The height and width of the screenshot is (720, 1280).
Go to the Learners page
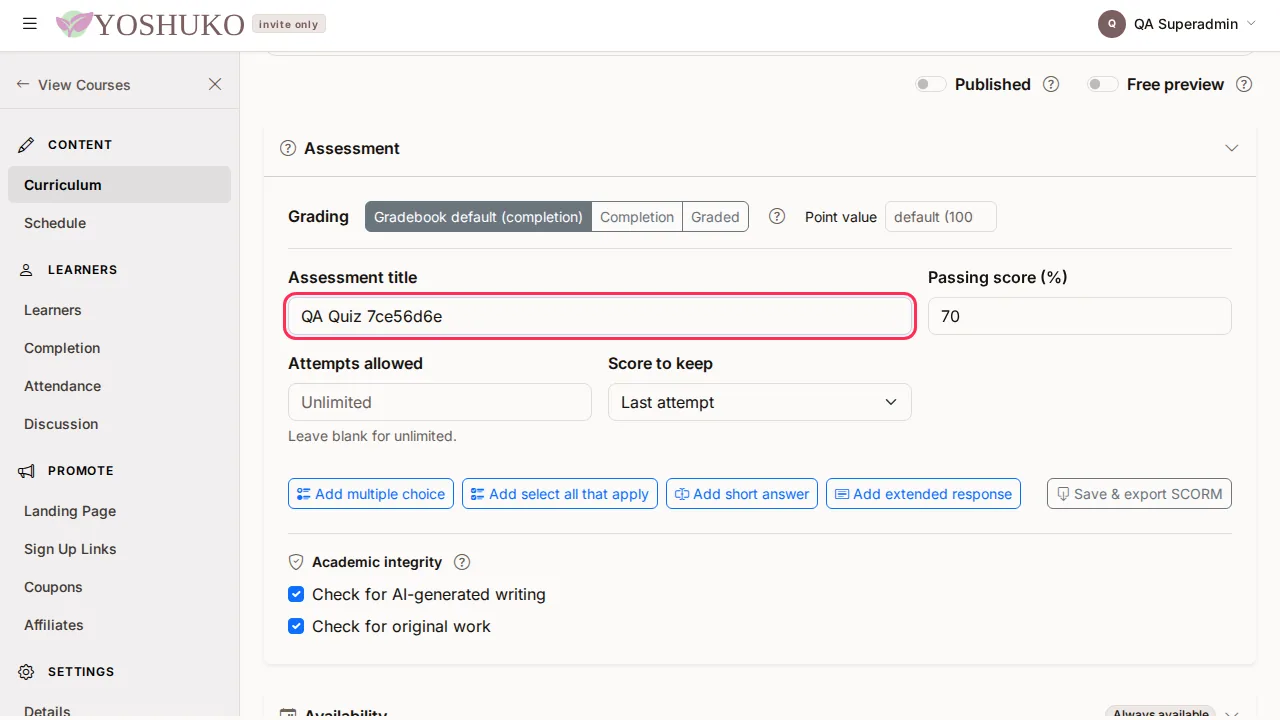click(119, 310)
